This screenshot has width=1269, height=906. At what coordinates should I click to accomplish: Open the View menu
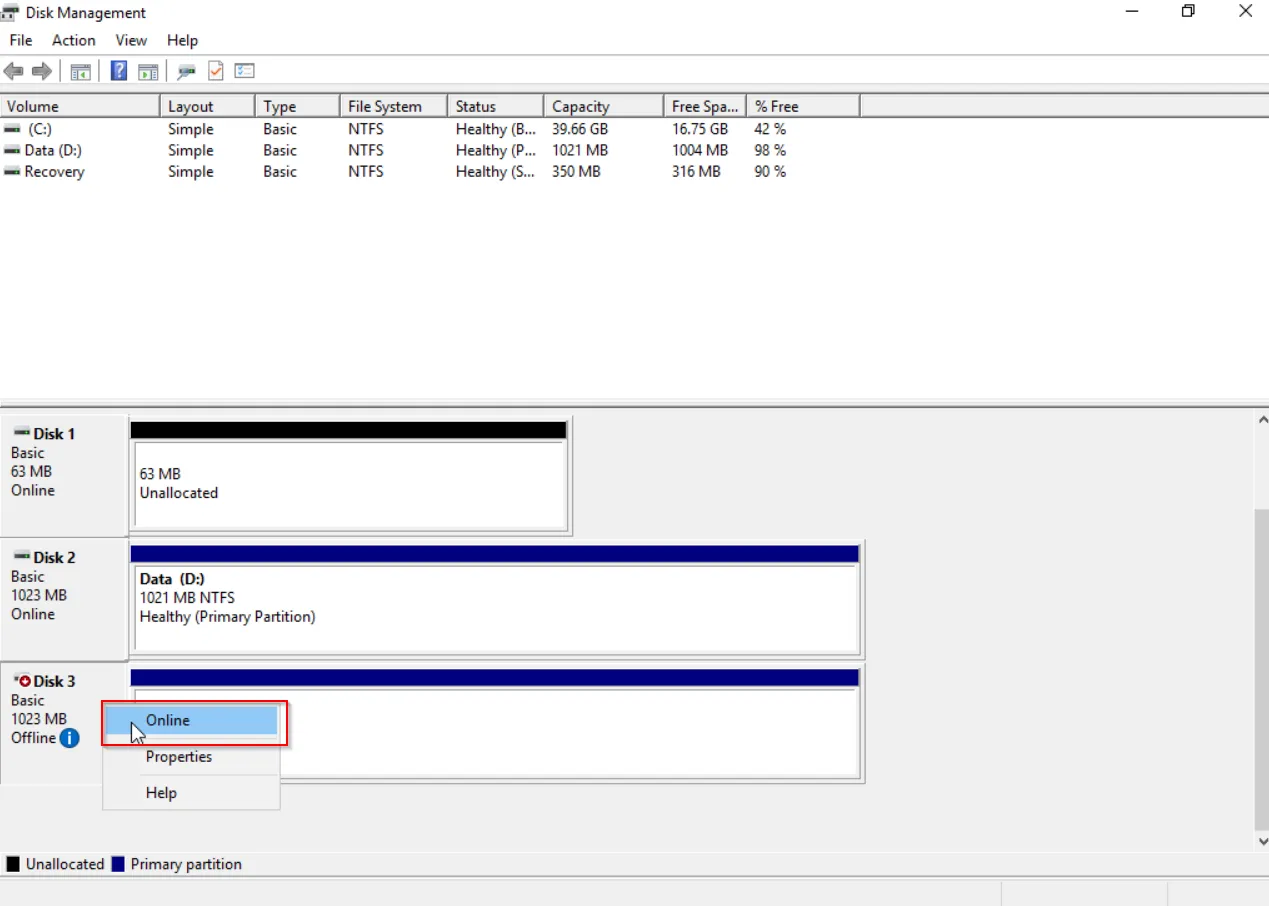click(x=131, y=40)
